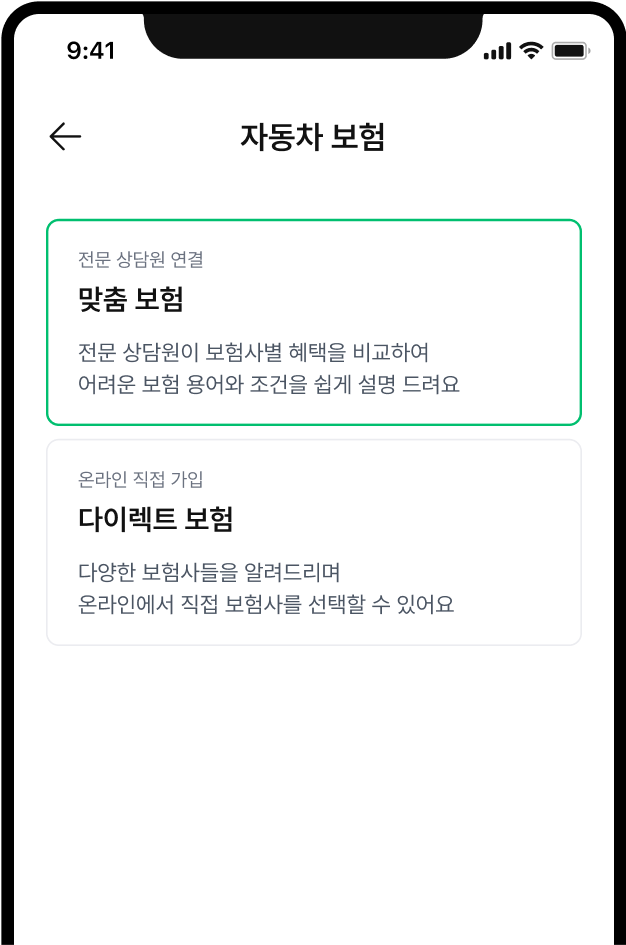Click the 맞춤 보험 heading text
This screenshot has width=626, height=945.
point(131,299)
